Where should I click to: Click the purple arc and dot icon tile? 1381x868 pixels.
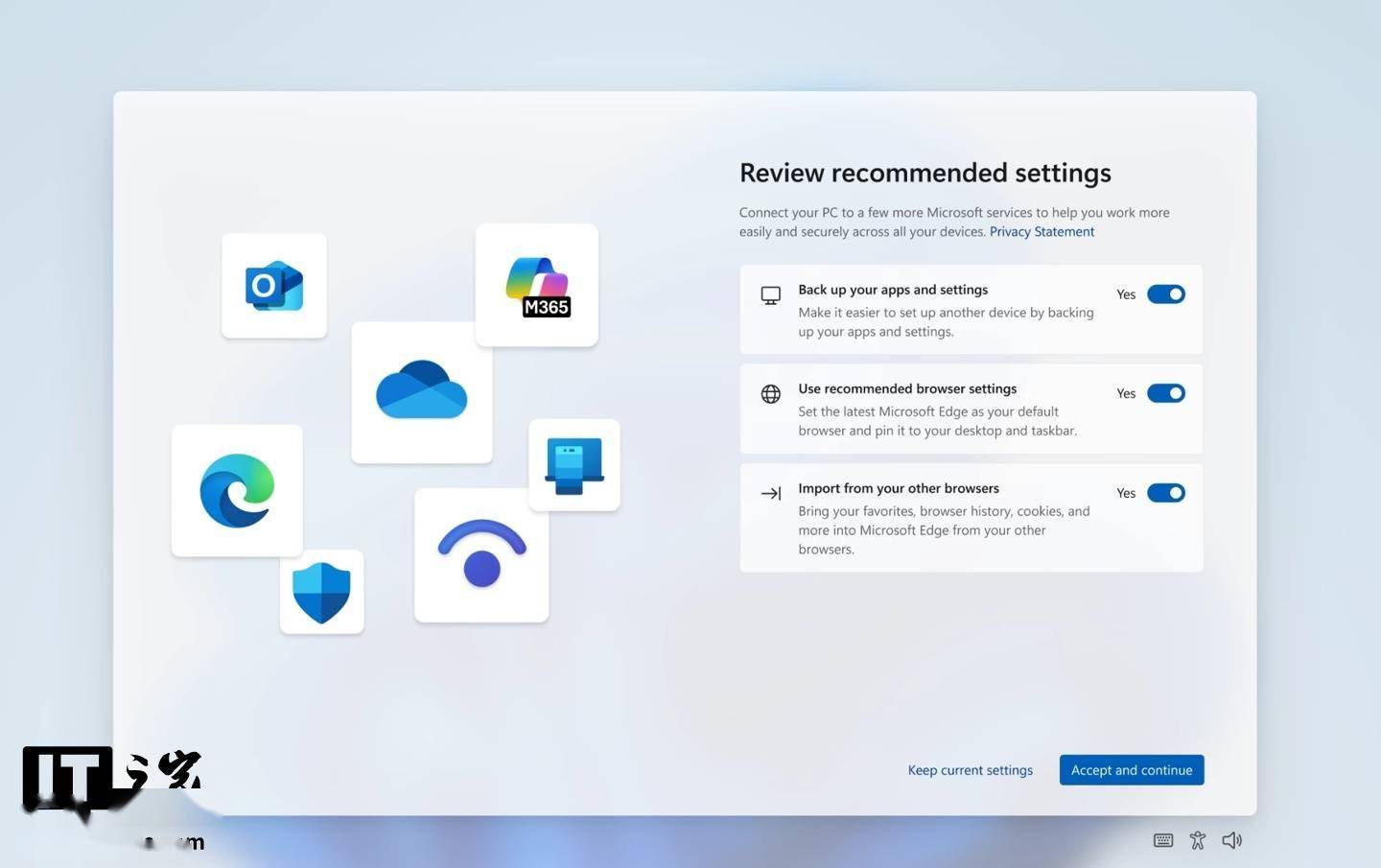point(481,555)
